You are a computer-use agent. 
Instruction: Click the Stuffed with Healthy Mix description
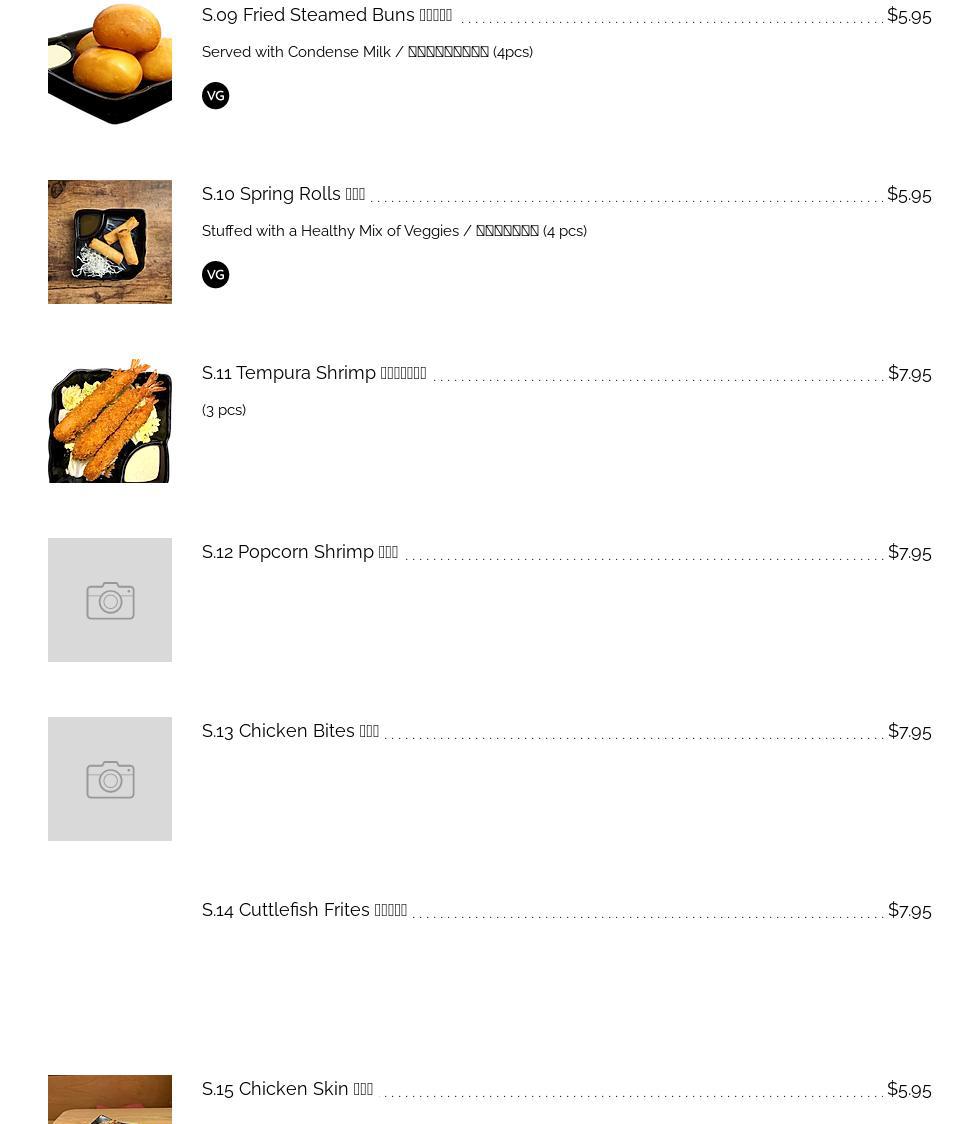coord(394,231)
